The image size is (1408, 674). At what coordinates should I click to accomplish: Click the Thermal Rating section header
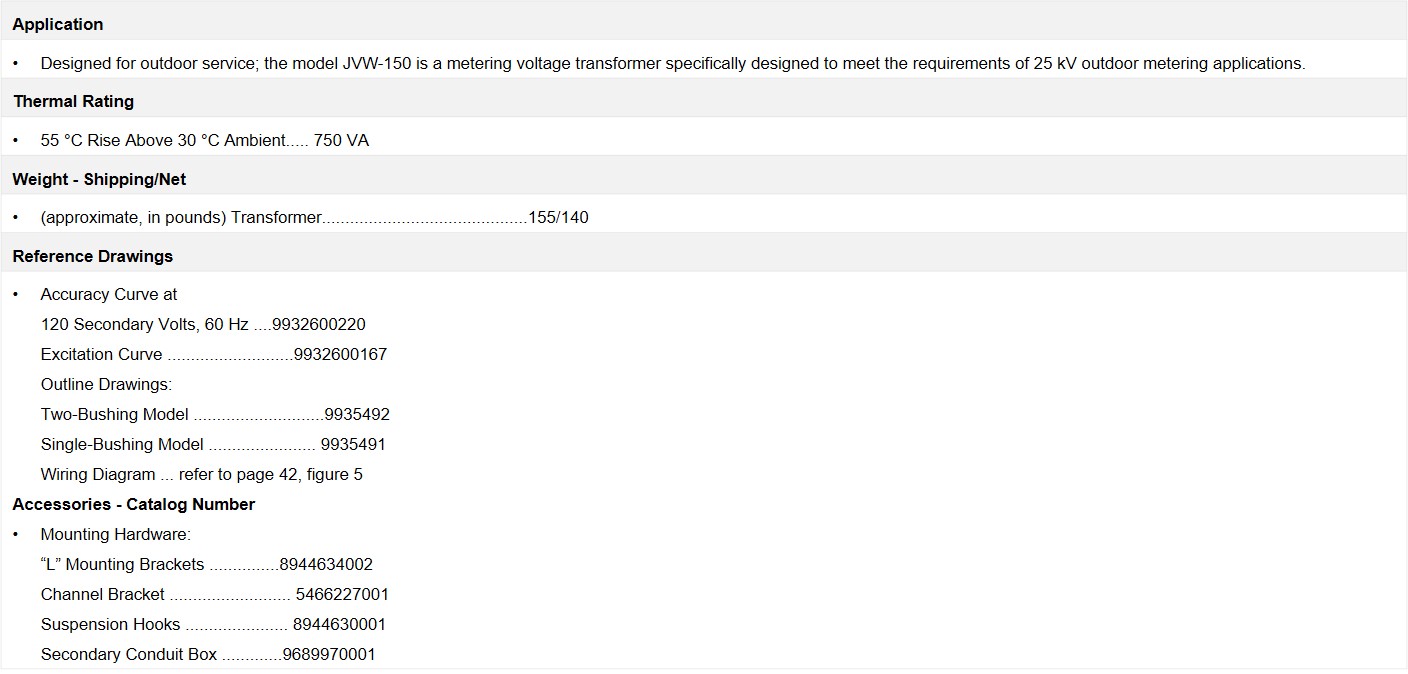73,101
